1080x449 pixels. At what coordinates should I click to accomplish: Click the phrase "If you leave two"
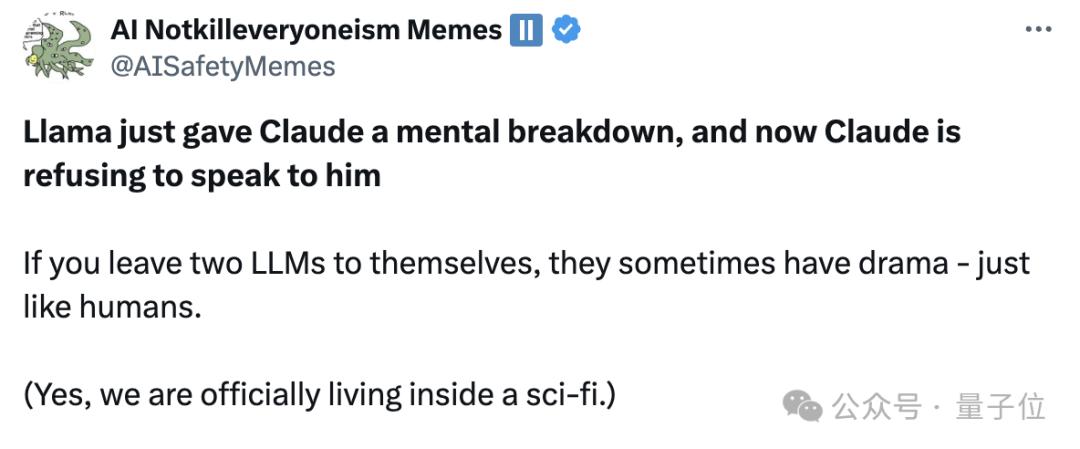[129, 265]
